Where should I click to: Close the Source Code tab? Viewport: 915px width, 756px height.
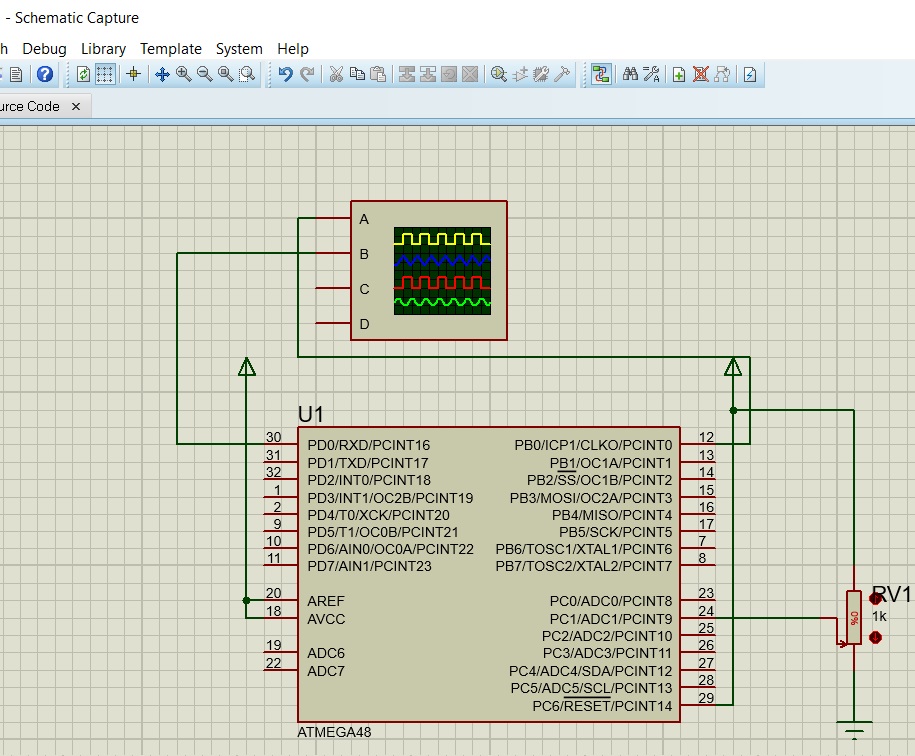tap(75, 106)
